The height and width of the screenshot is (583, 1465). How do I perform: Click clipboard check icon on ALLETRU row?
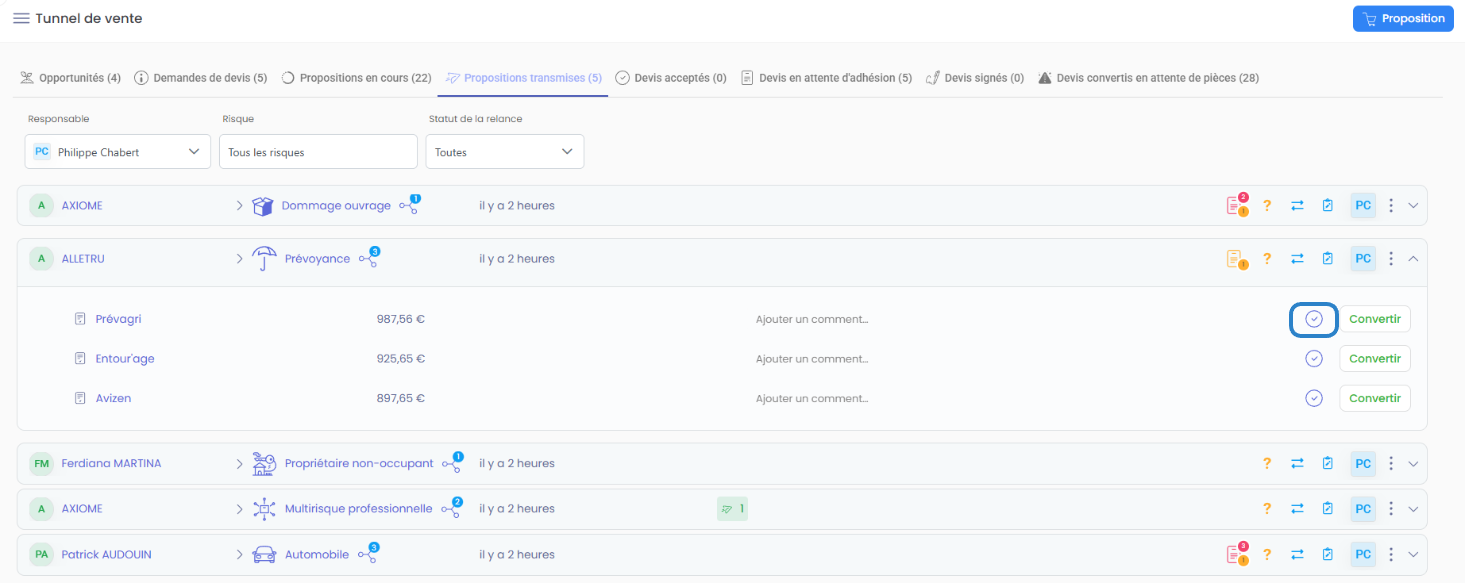tap(1328, 259)
